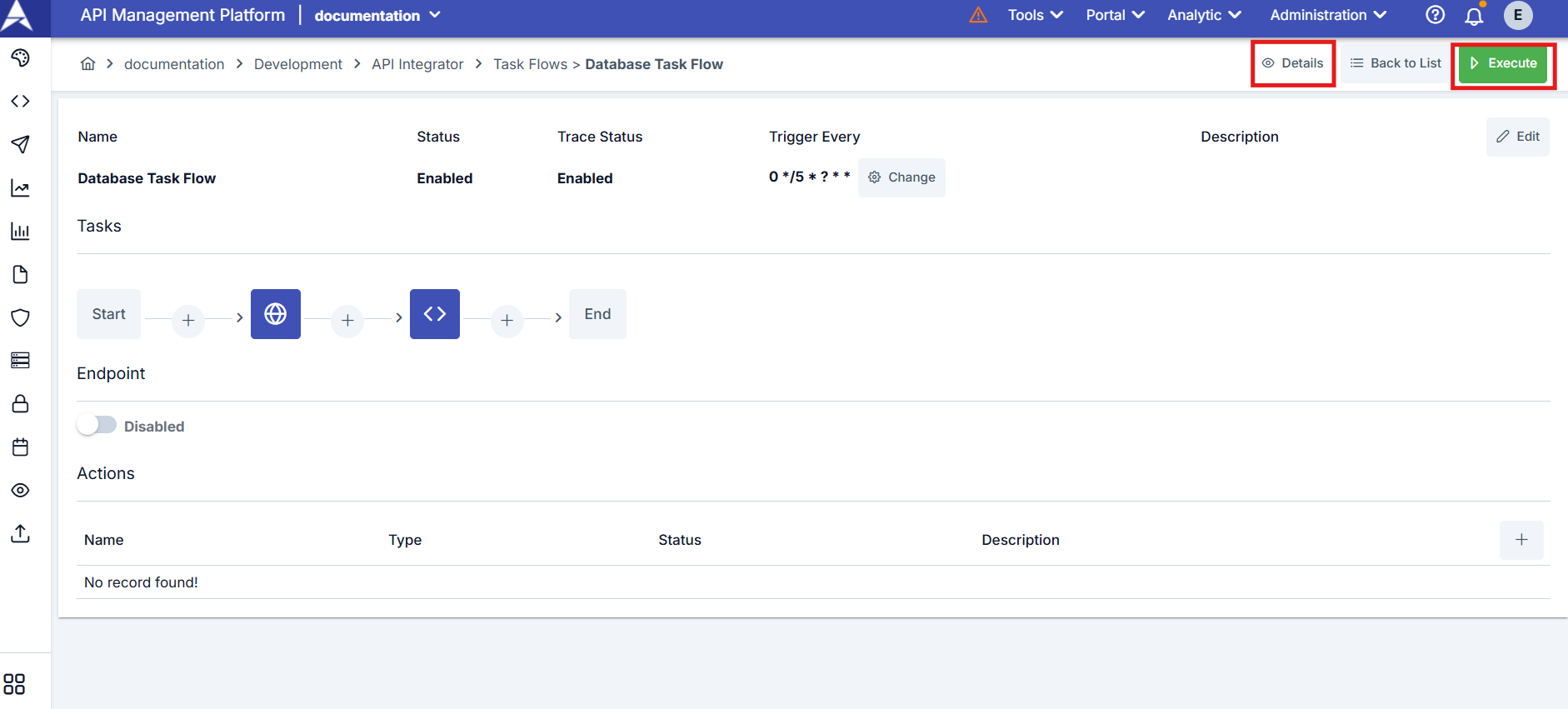This screenshot has height=709, width=1568.
Task: Click the Start node
Action: coord(108,314)
